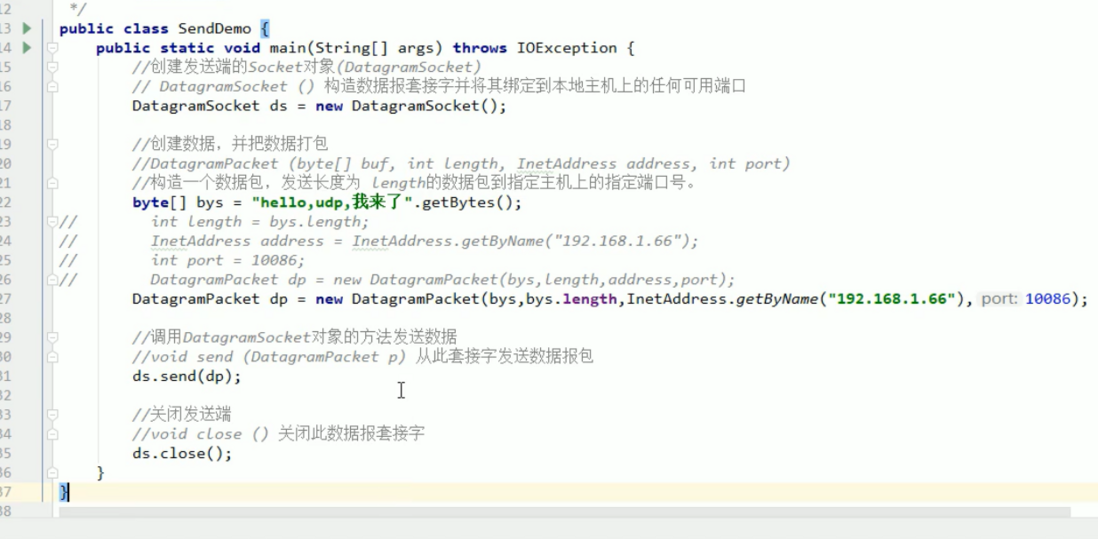Fold the comment block starting '创建数据，并把数据打包'
This screenshot has height=539, width=1098.
coord(53,145)
